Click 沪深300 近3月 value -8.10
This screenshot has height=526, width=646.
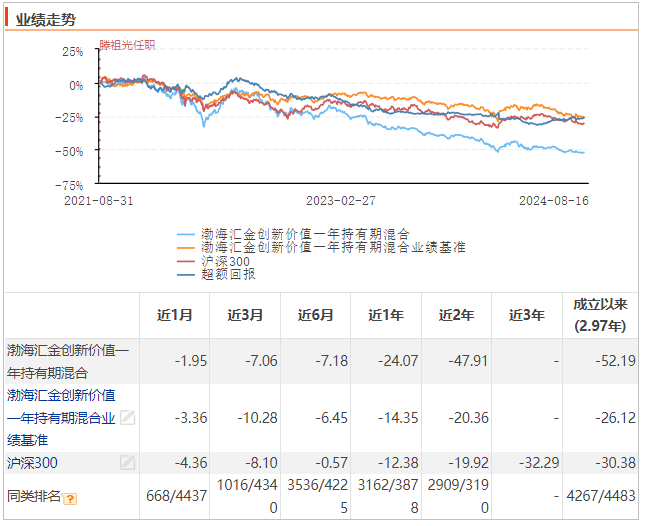pos(261,463)
